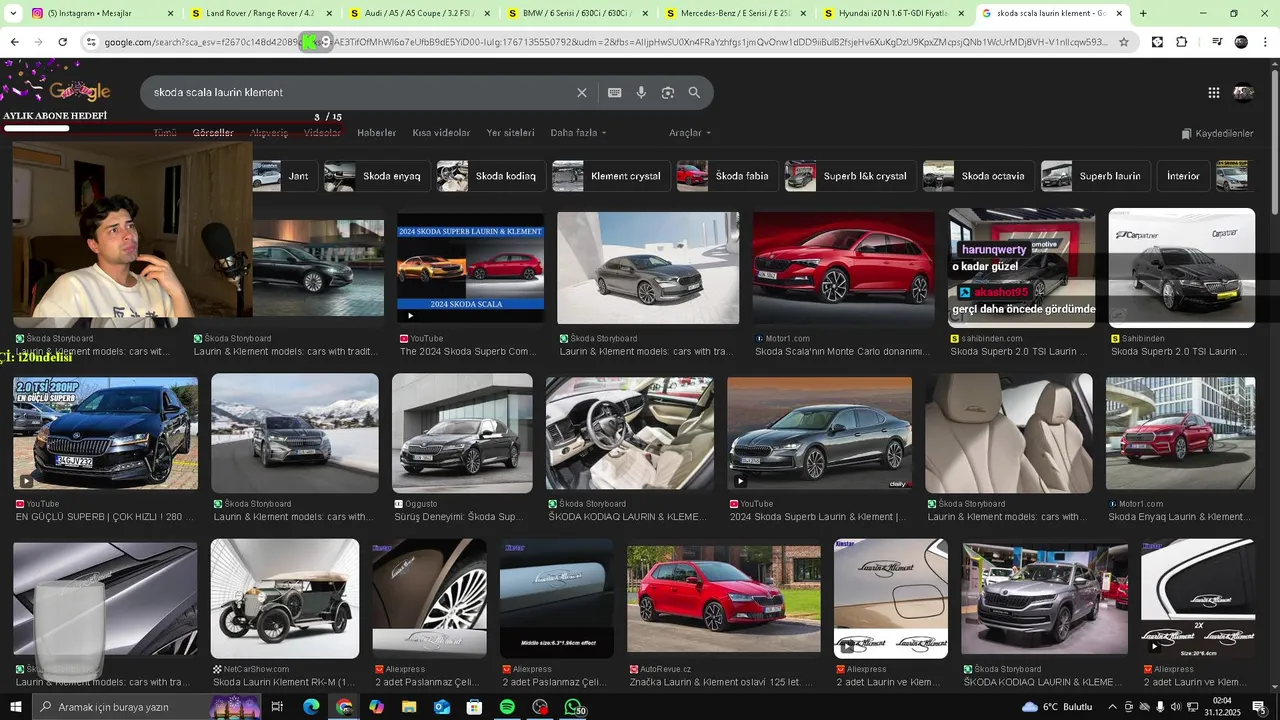Open File Explorer from the taskbar
The height and width of the screenshot is (720, 1280).
[x=409, y=707]
